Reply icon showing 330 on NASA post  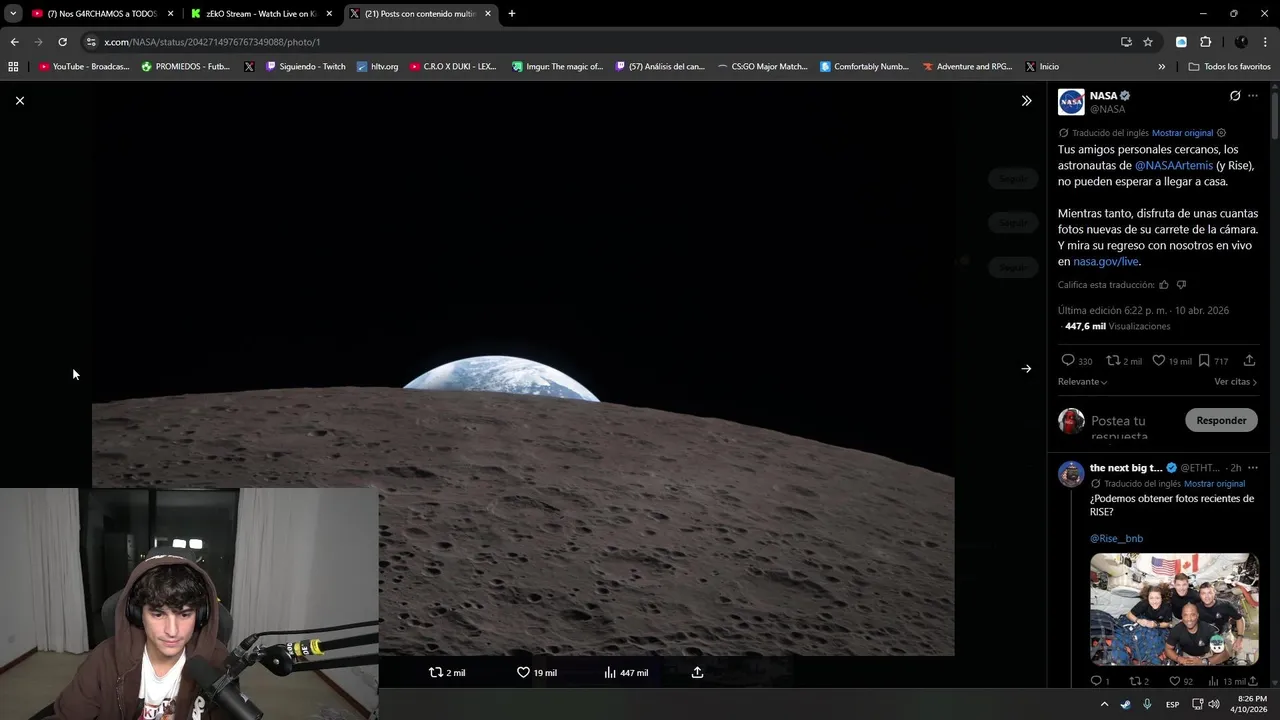click(x=1067, y=361)
